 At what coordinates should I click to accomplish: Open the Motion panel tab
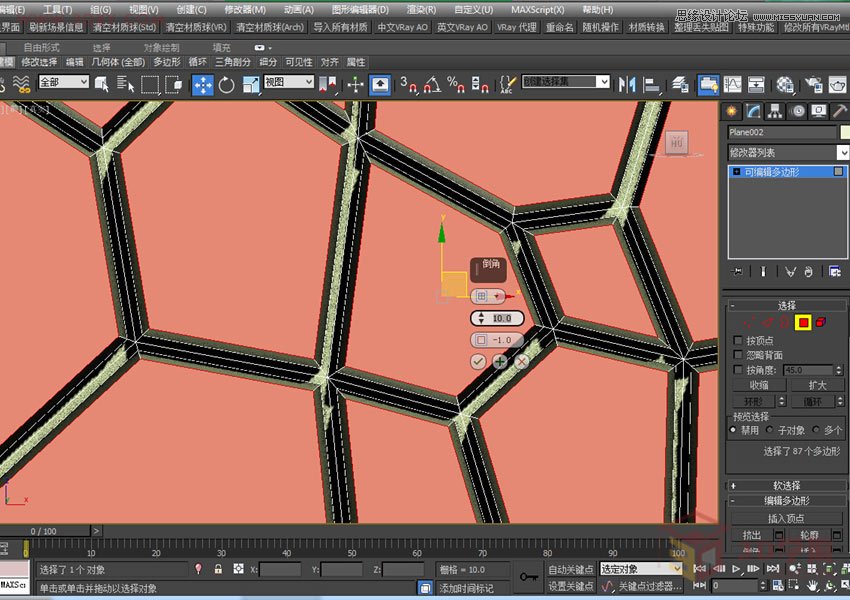click(x=797, y=111)
